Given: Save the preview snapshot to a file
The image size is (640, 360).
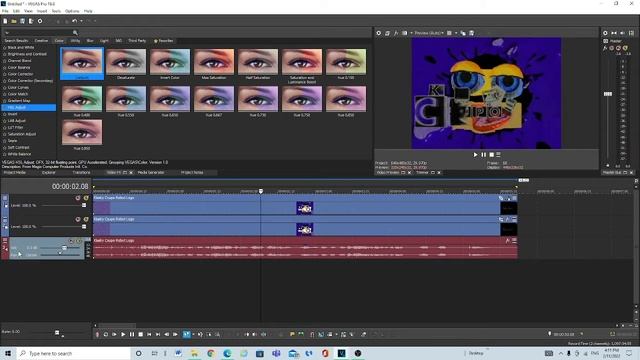Looking at the screenshot, I should [471, 33].
